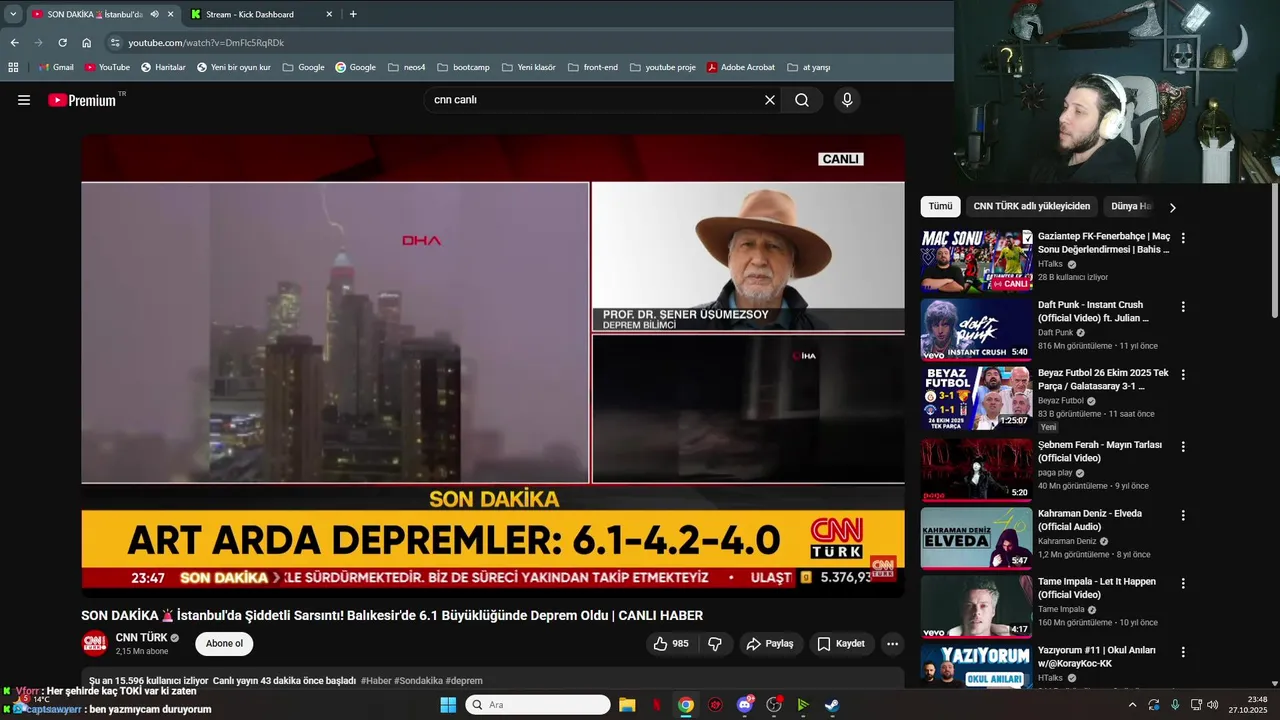Open menu for Yazıyorum #11 video
Image resolution: width=1280 pixels, height=720 pixels.
(x=1183, y=652)
